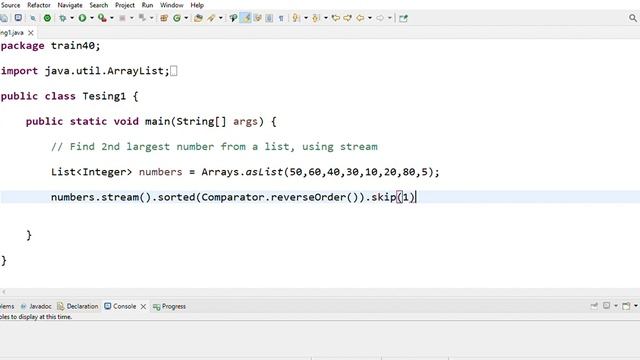
Task: Select the Console tab
Action: (x=120, y=306)
